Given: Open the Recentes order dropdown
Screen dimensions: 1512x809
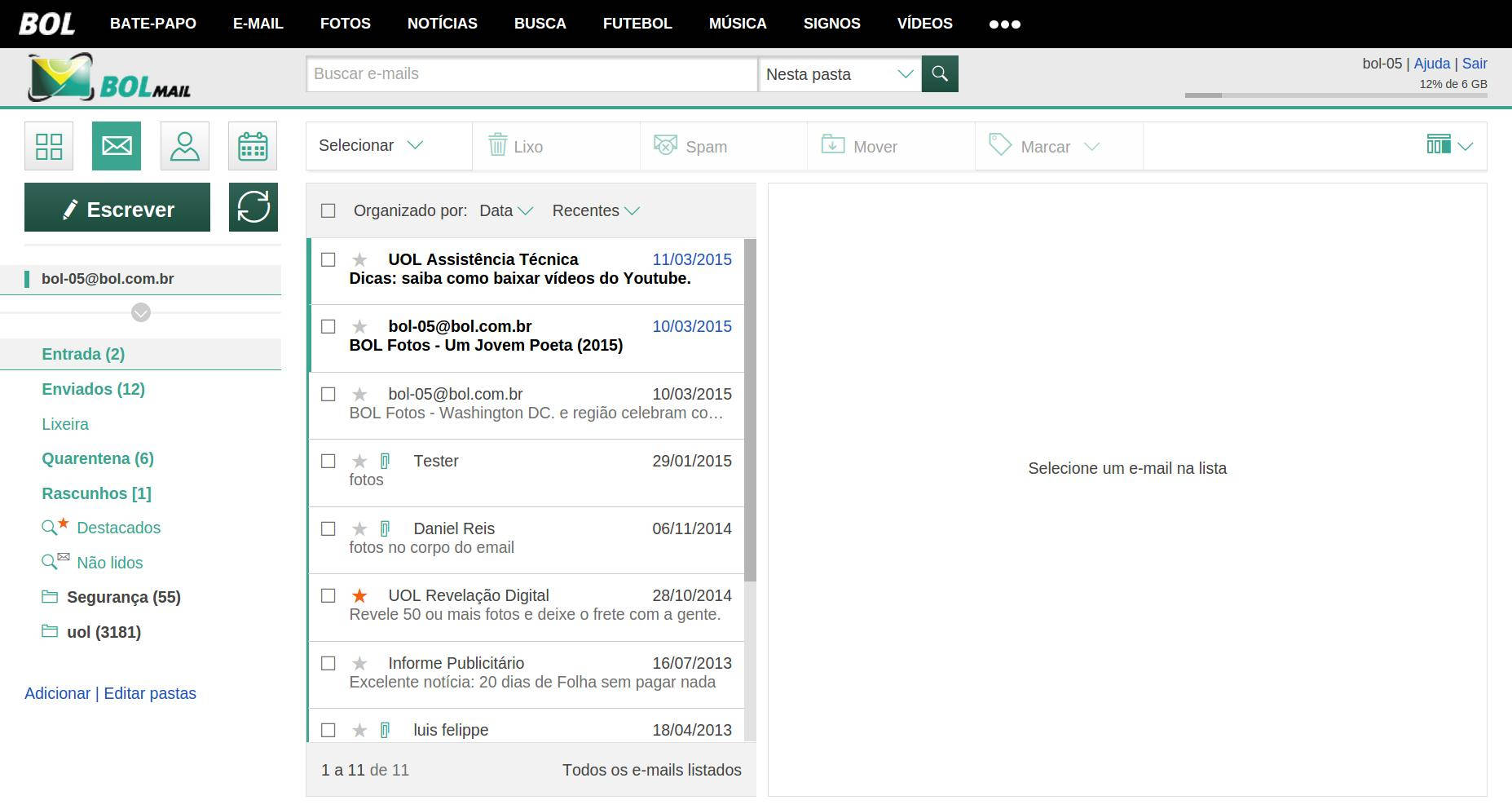Looking at the screenshot, I should coord(596,210).
